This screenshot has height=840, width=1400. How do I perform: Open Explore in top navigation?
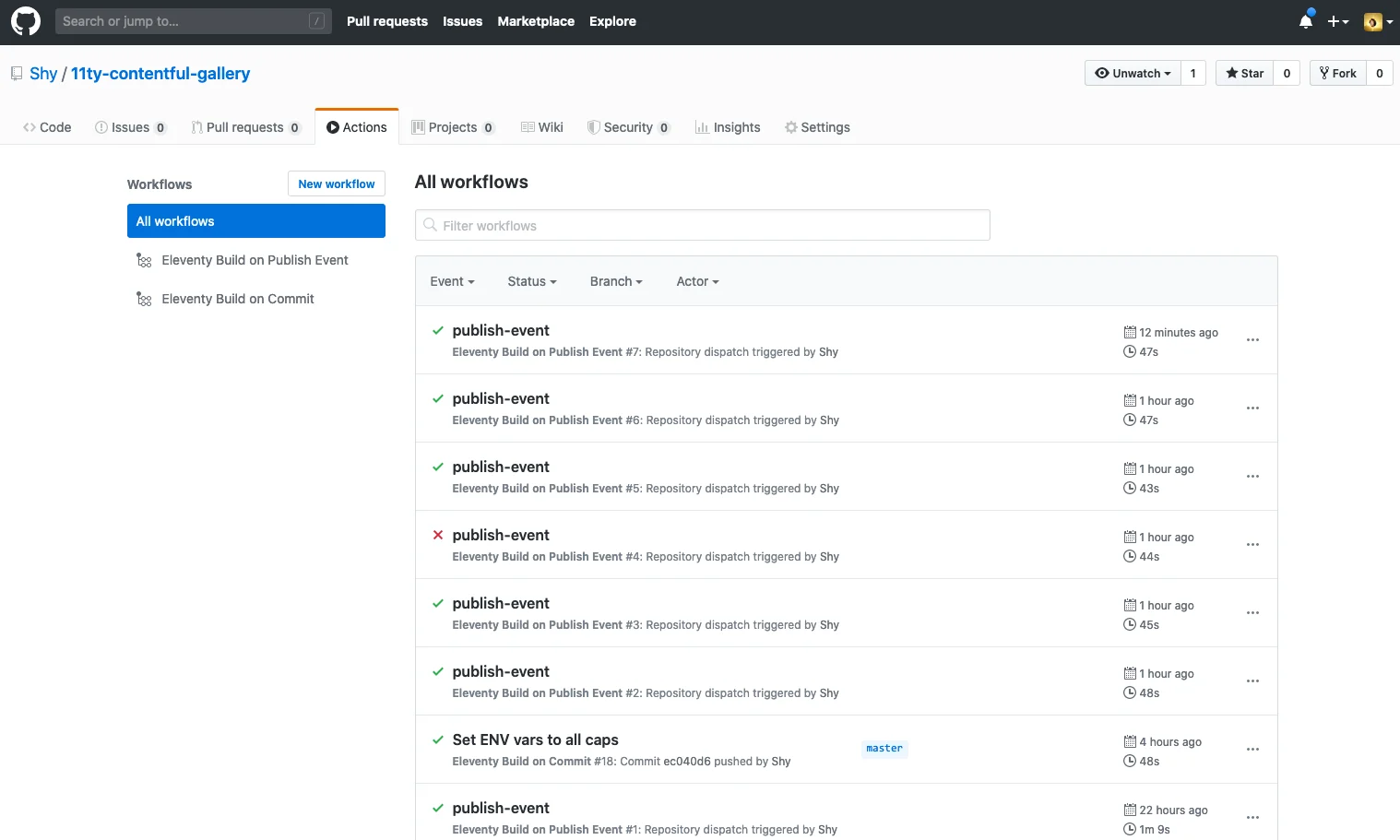(x=612, y=21)
